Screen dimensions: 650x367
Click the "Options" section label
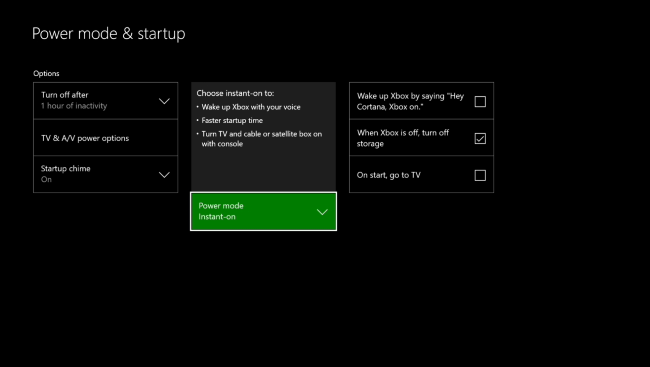point(46,73)
